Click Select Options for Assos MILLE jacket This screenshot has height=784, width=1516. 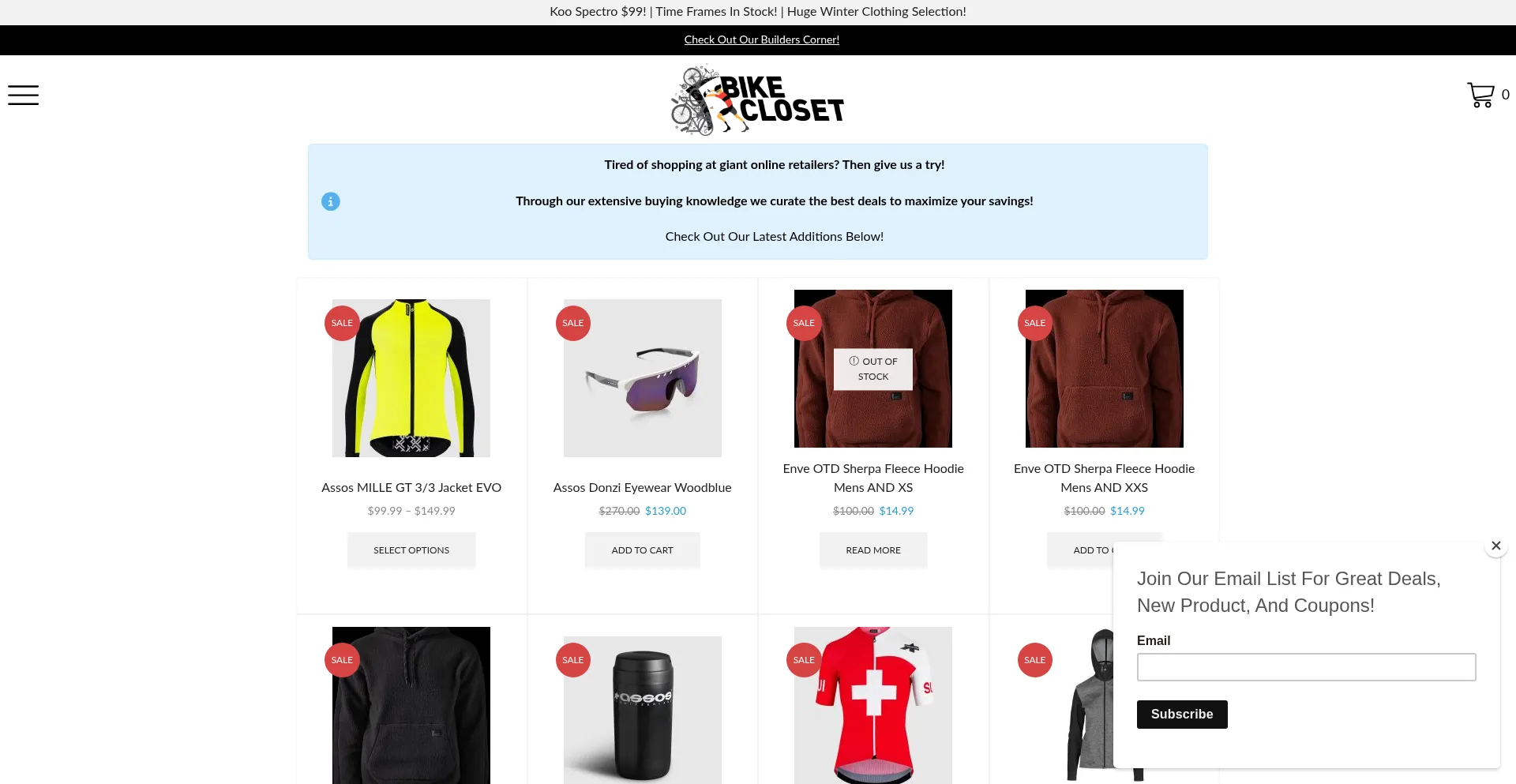(x=411, y=550)
